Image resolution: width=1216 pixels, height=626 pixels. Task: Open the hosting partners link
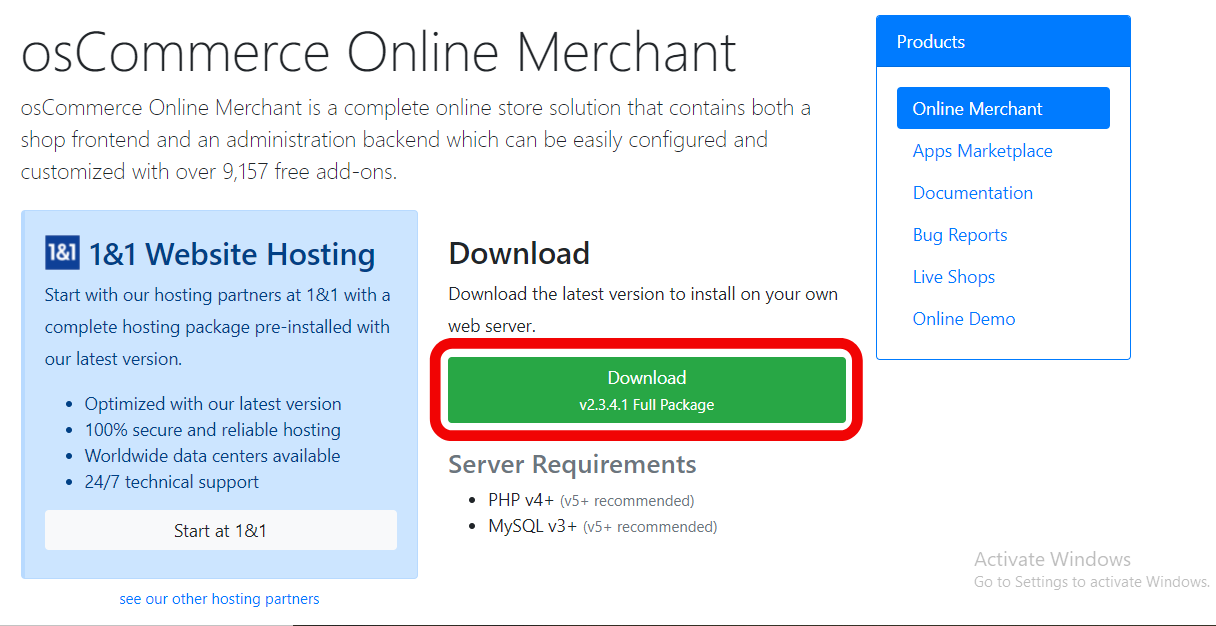[219, 598]
